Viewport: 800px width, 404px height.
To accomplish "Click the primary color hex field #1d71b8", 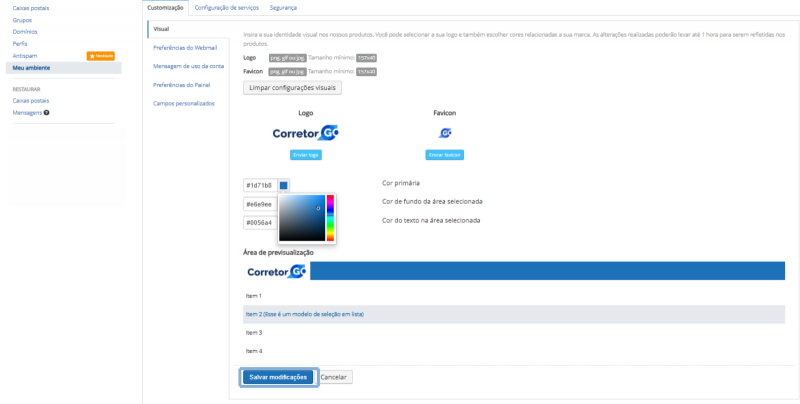I will pos(260,185).
